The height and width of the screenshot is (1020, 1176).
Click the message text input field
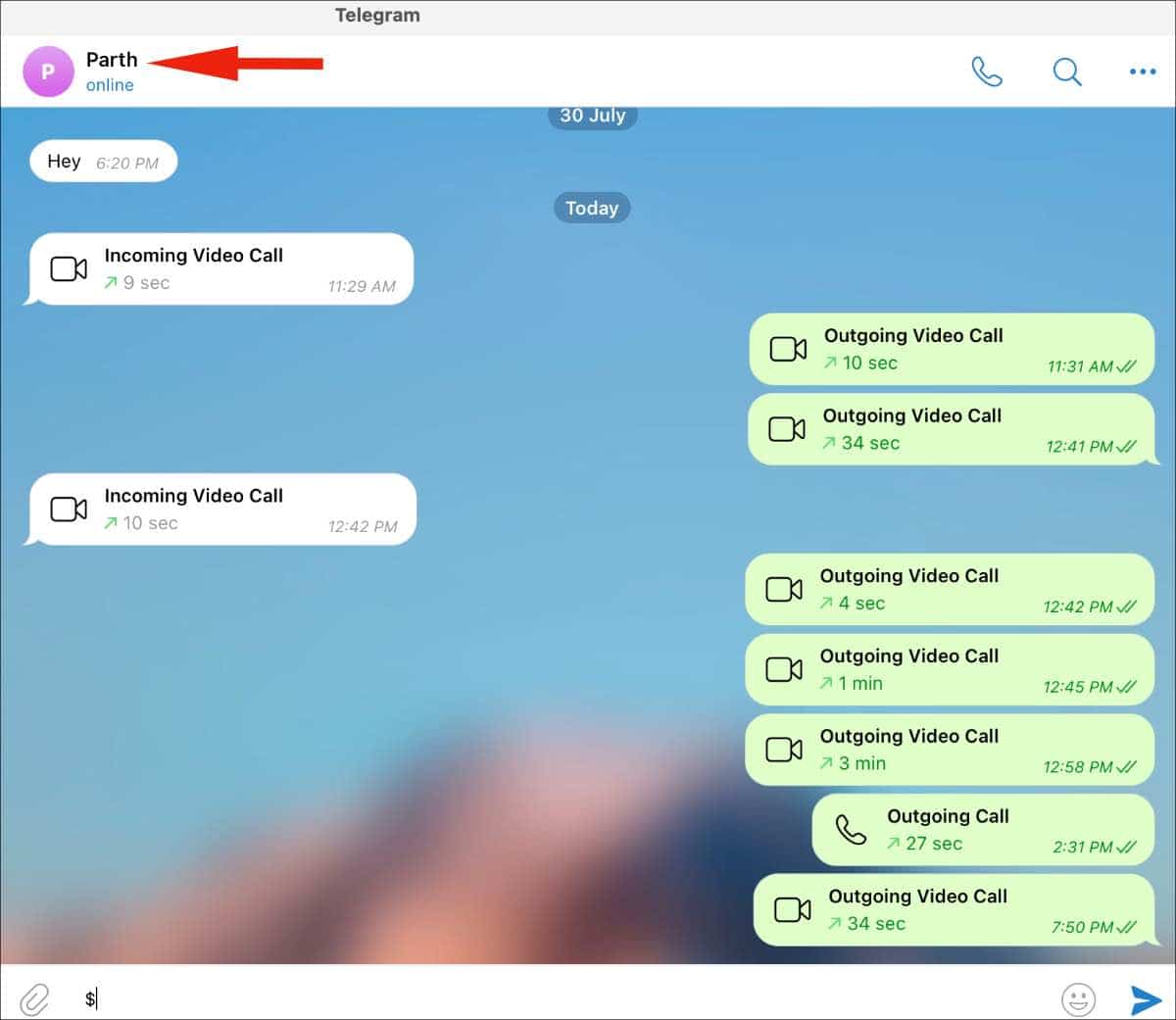tap(568, 998)
